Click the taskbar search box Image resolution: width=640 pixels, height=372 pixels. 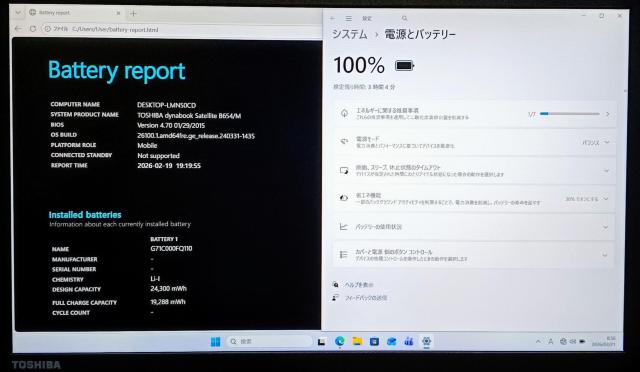point(269,341)
